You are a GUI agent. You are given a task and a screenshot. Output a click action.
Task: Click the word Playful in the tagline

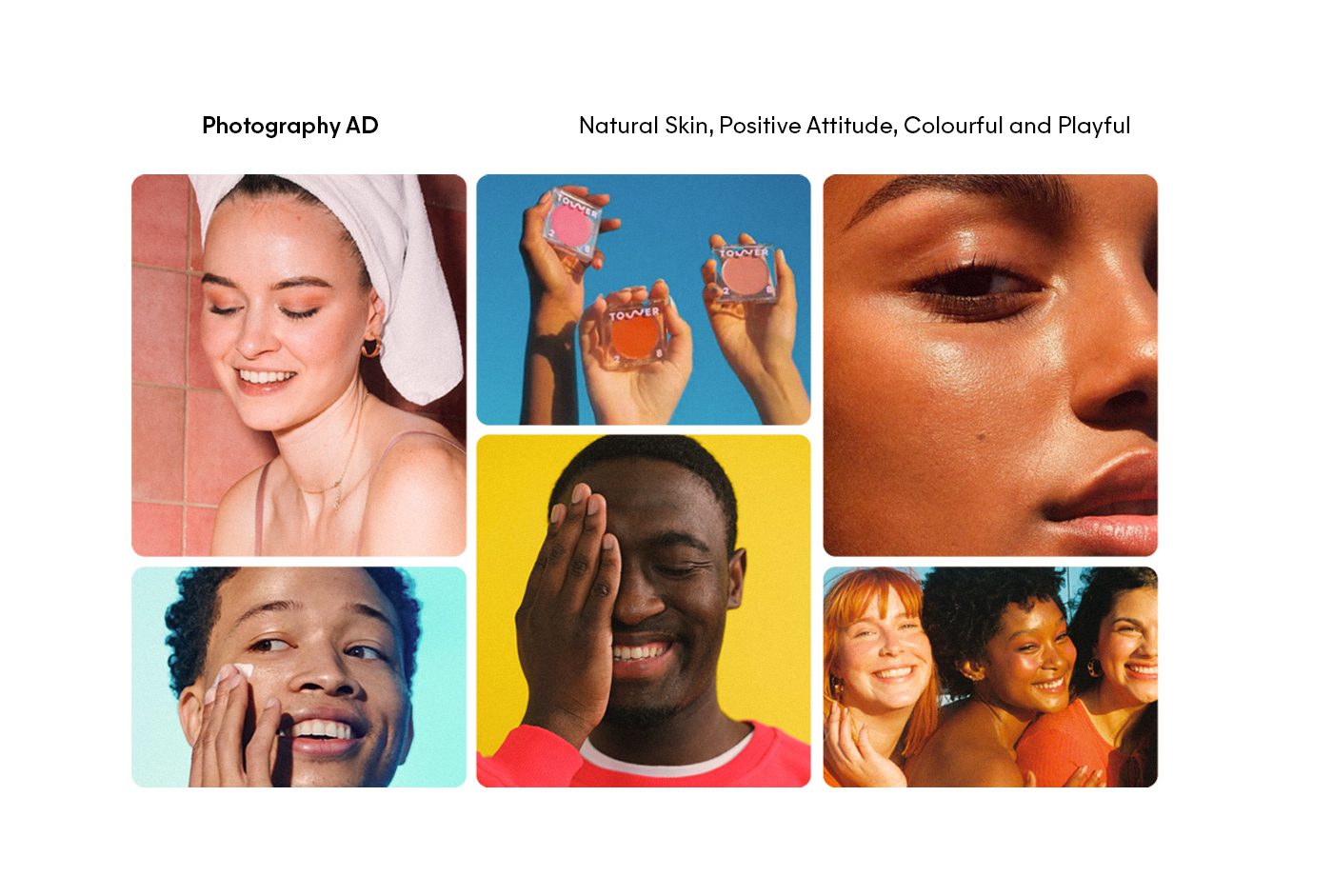point(1094,126)
